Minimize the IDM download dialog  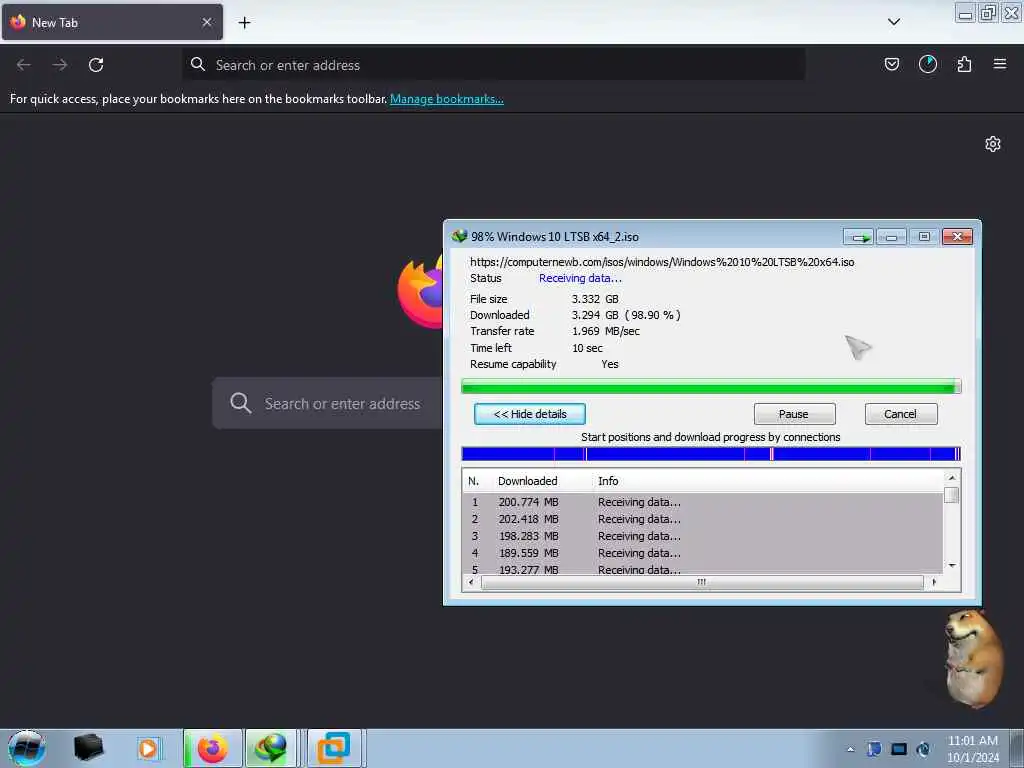click(891, 236)
